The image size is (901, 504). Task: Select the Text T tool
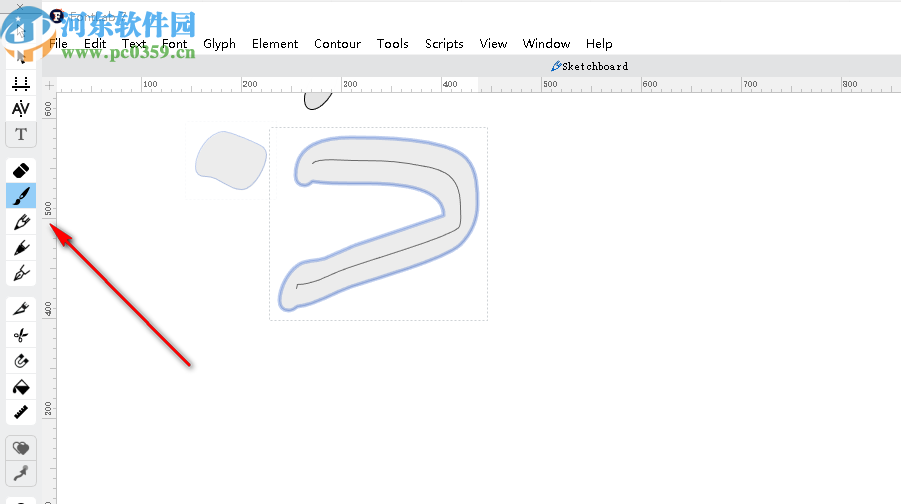tap(21, 134)
